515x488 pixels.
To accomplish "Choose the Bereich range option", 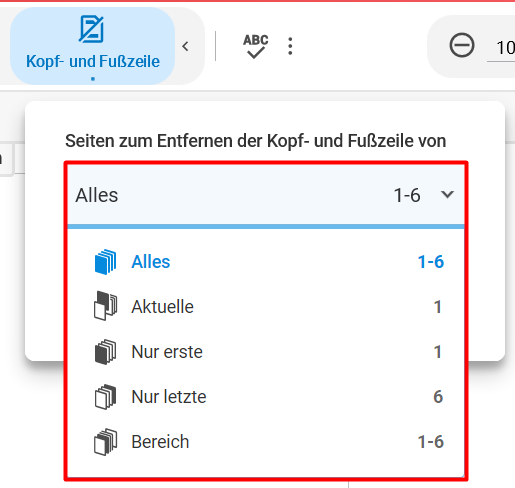I will pyautogui.click(x=266, y=442).
